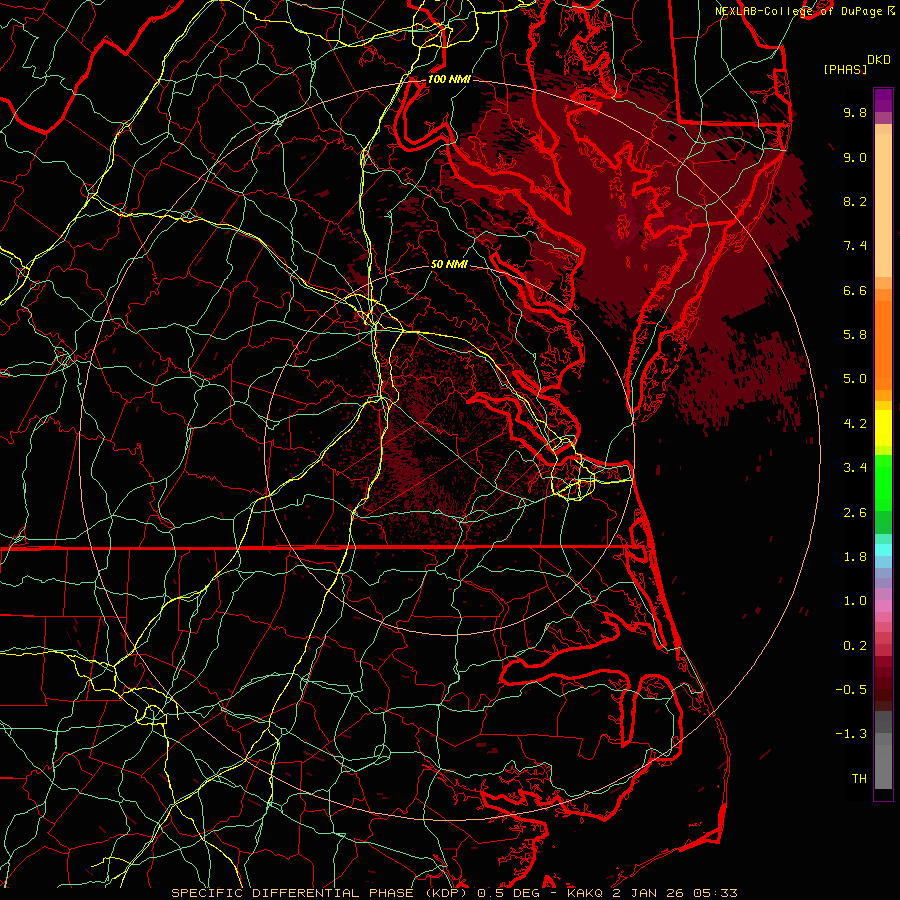Click the -0.5 legend value
900x900 pixels.
click(851, 690)
